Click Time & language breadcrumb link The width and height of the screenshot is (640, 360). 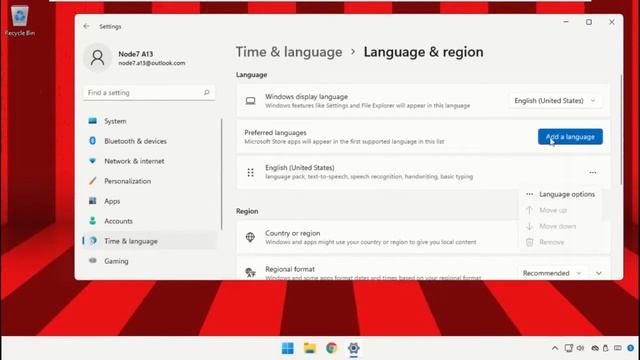click(x=289, y=52)
